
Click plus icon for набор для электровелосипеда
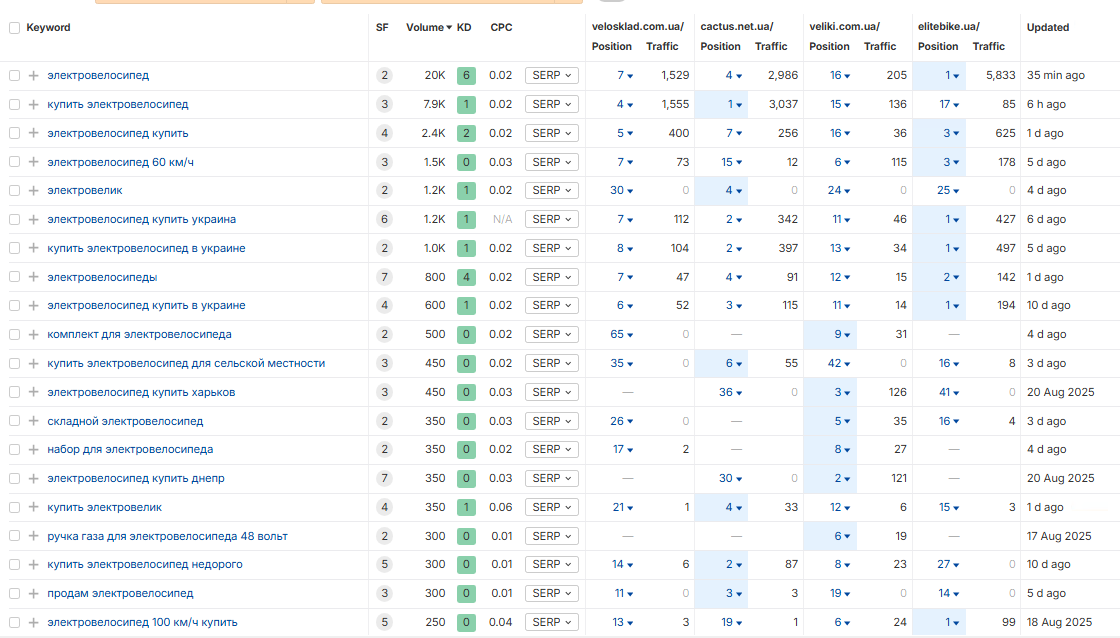pos(34,449)
